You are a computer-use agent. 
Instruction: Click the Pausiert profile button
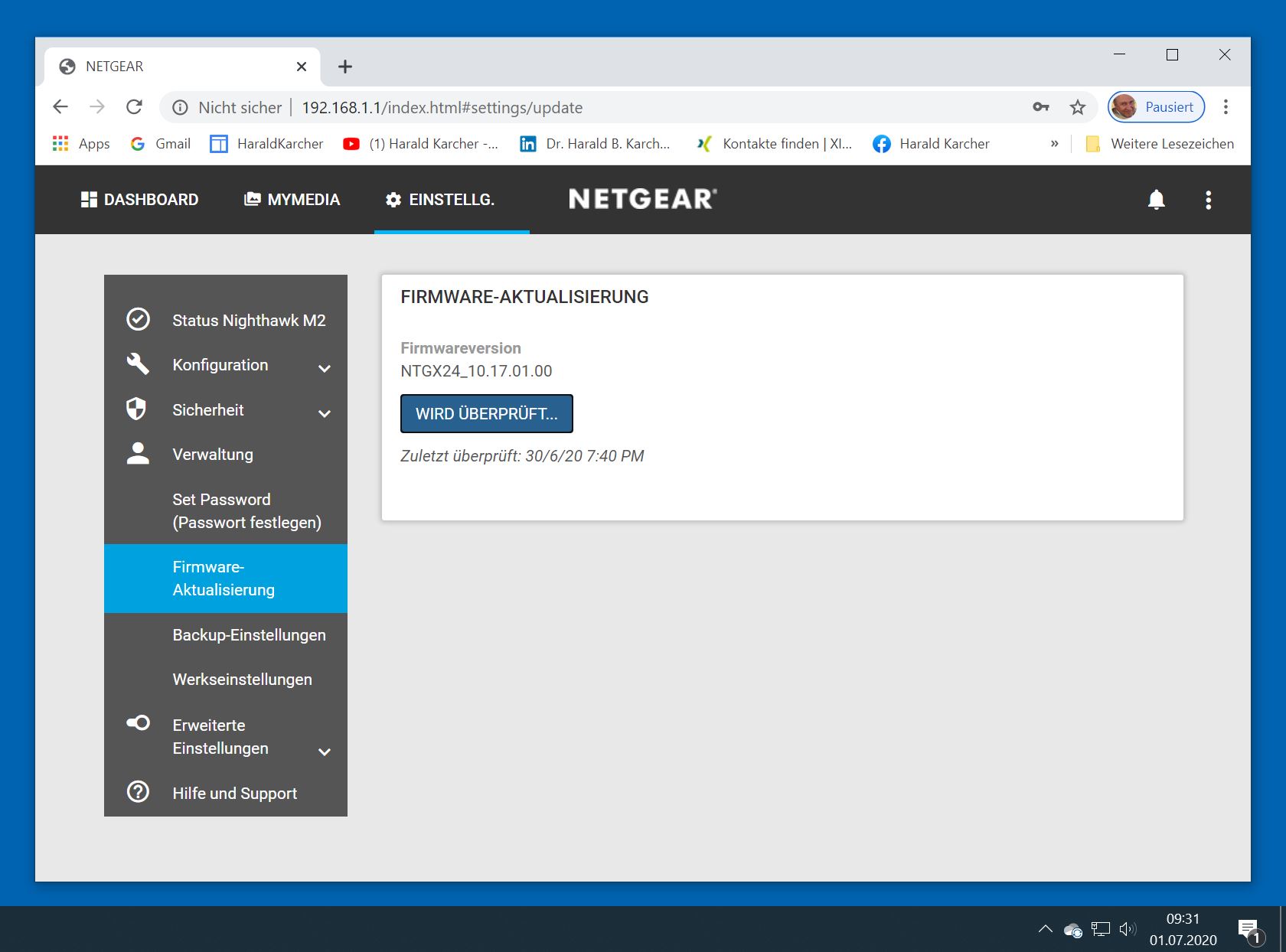pos(1157,107)
